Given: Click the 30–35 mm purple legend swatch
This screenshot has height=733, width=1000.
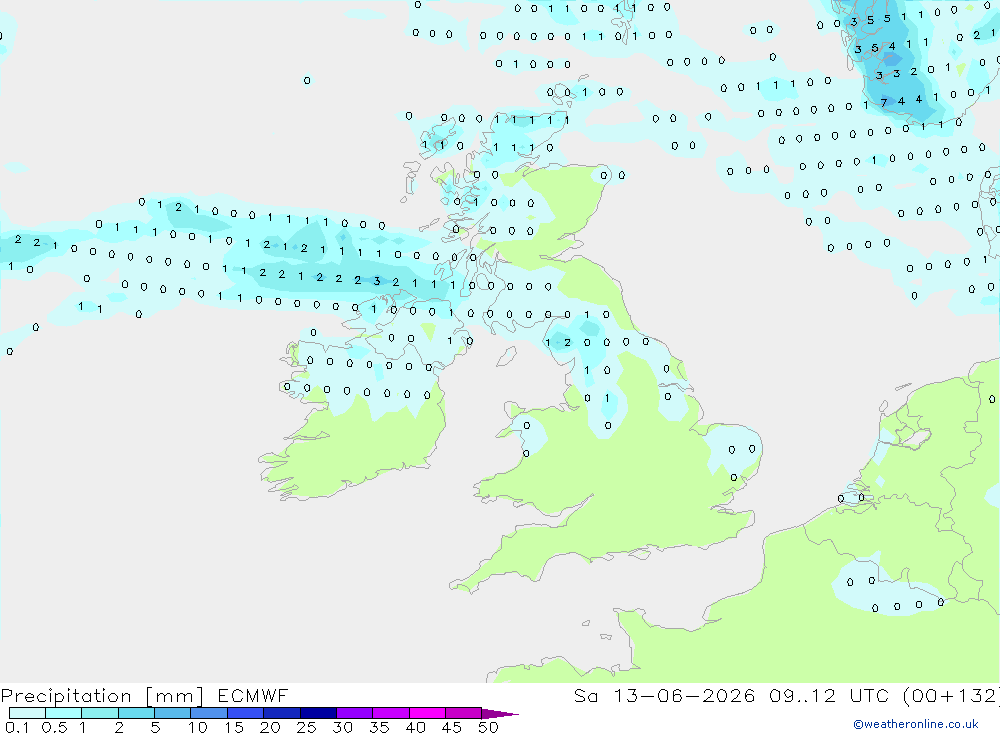Looking at the screenshot, I should point(354,713).
